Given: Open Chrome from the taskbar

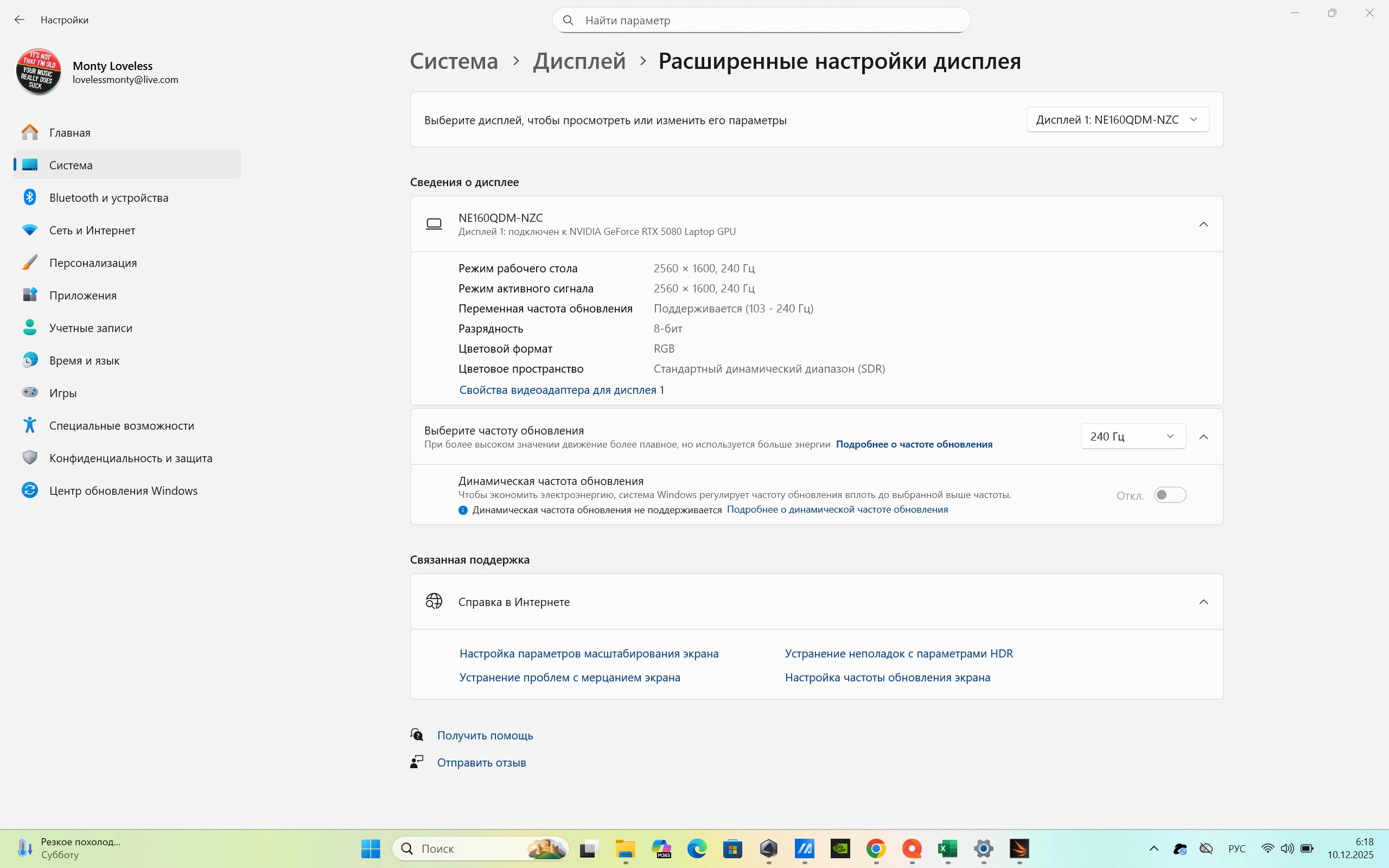Looking at the screenshot, I should (x=876, y=848).
